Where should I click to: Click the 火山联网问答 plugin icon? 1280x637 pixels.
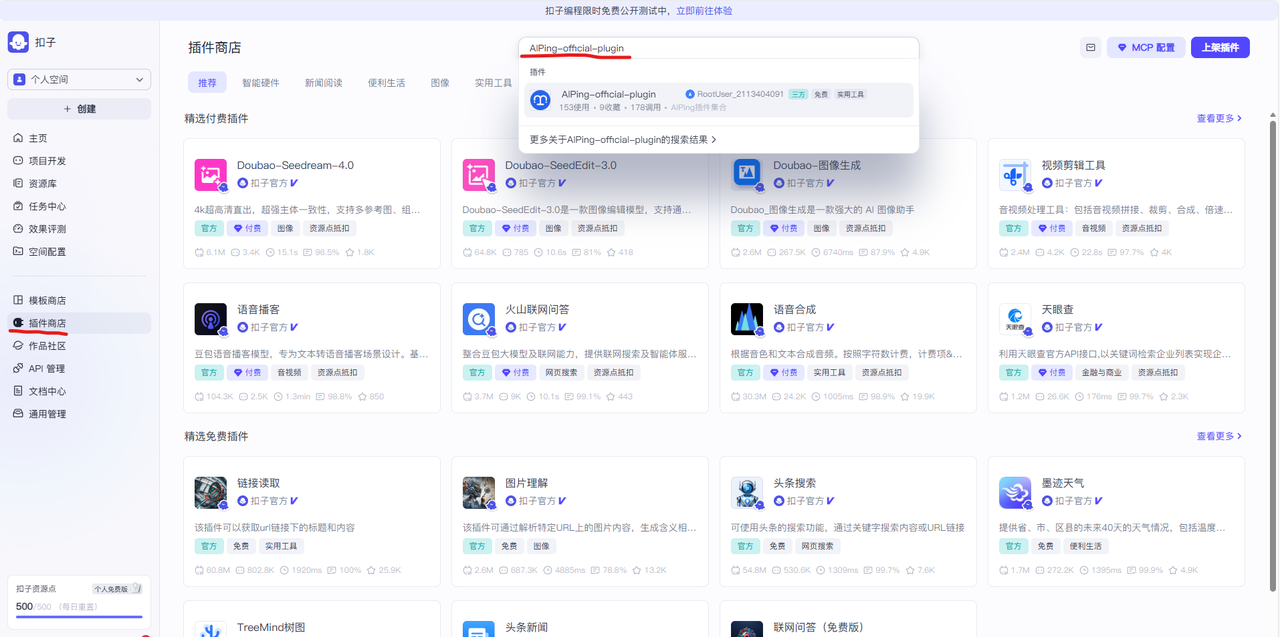coord(479,319)
